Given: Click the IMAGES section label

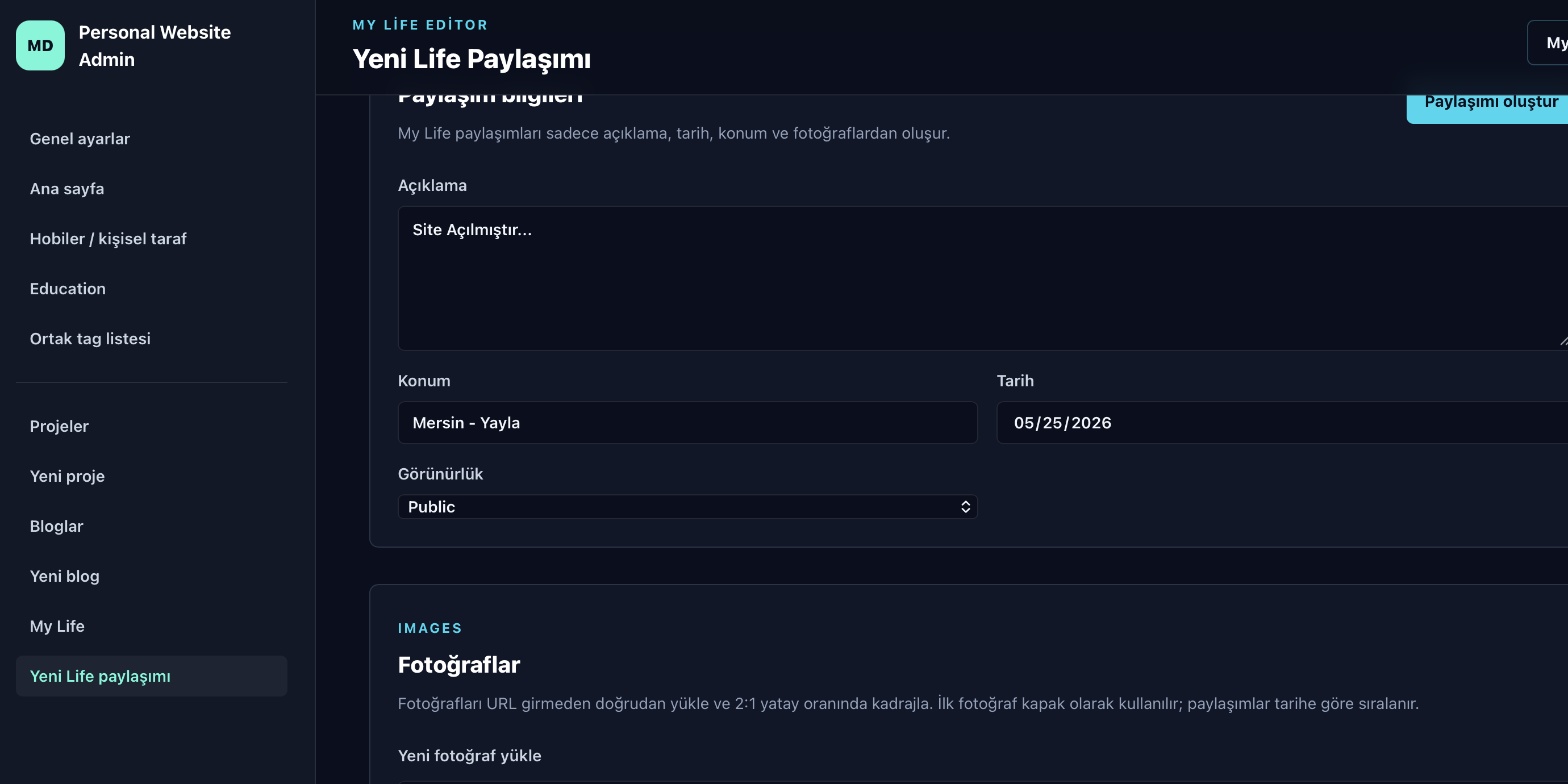Looking at the screenshot, I should point(431,628).
